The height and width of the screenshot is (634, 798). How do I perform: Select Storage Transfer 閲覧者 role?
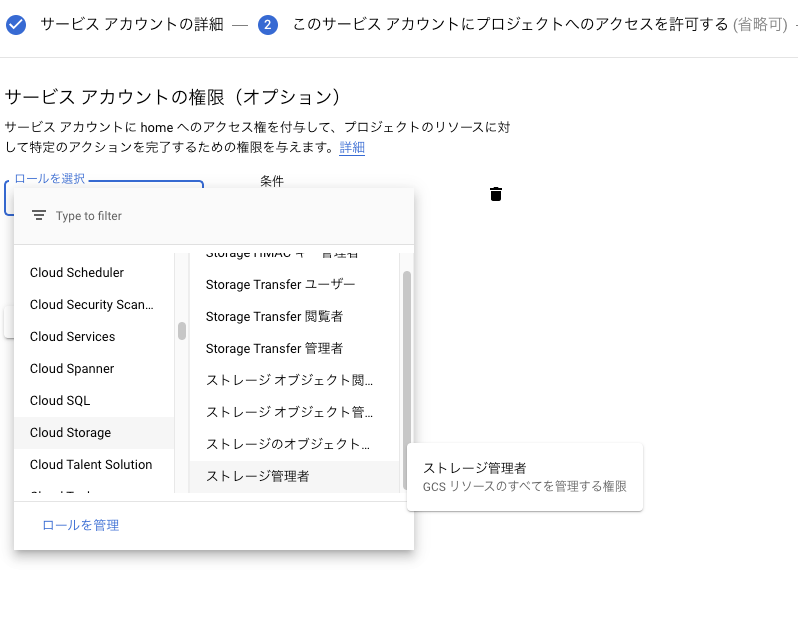coord(274,317)
